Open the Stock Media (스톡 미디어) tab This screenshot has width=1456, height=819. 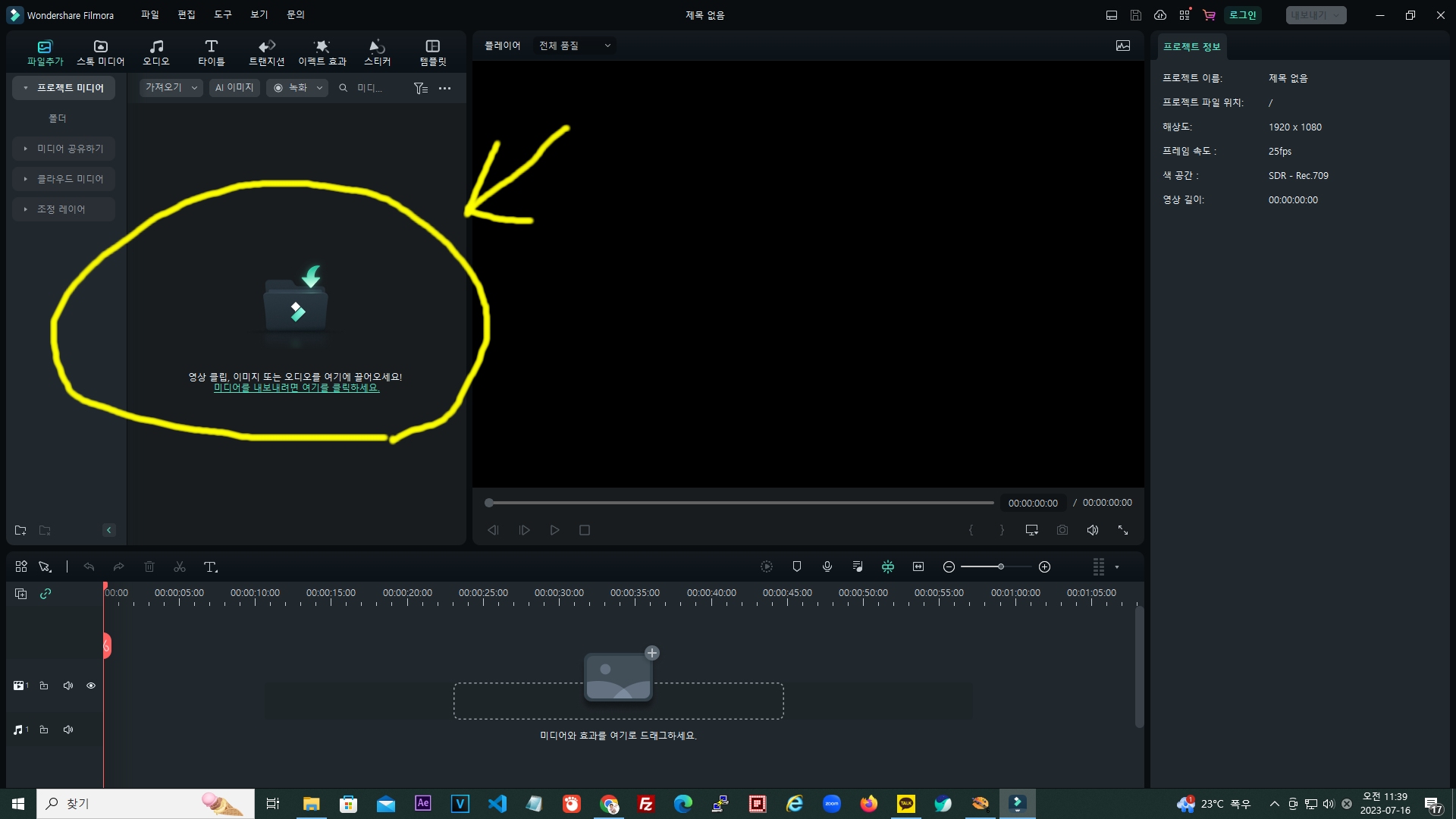[x=100, y=52]
